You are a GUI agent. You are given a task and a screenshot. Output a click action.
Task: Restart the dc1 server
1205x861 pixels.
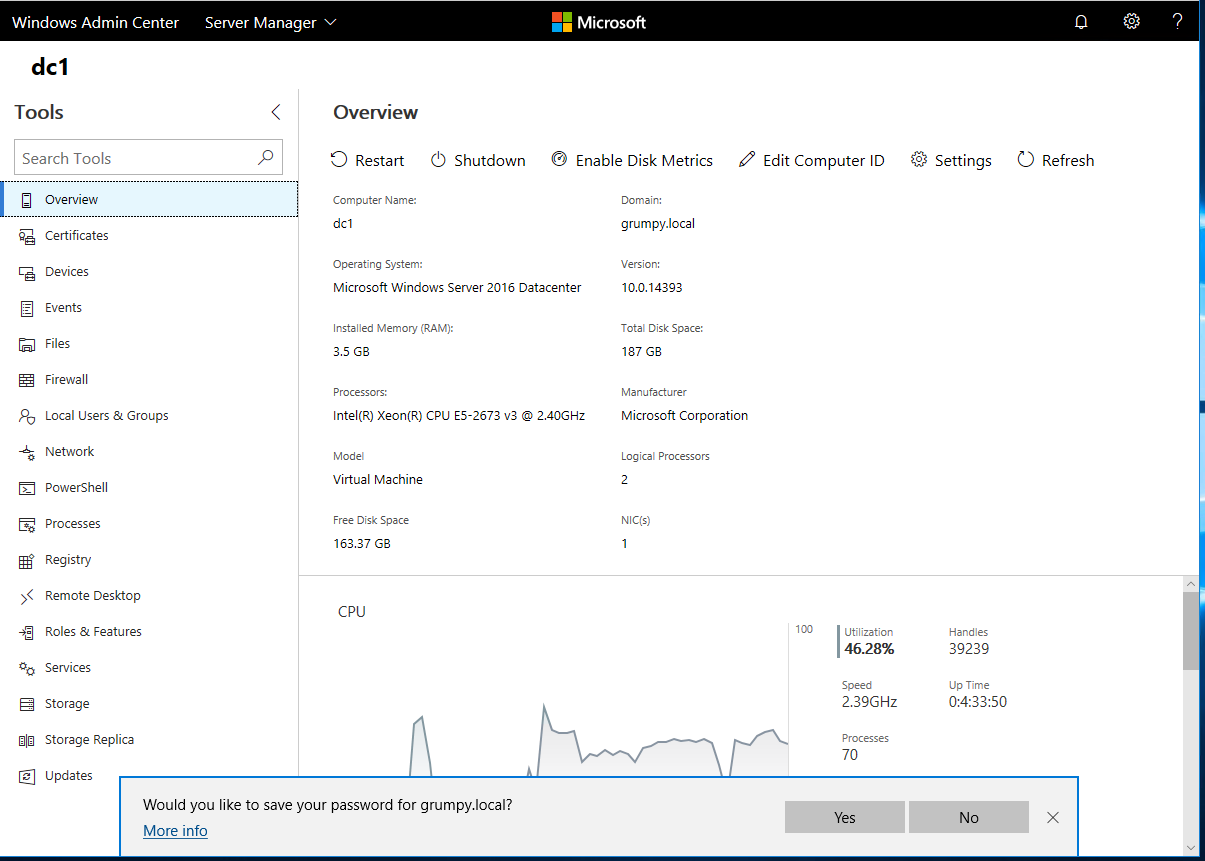[x=367, y=160]
